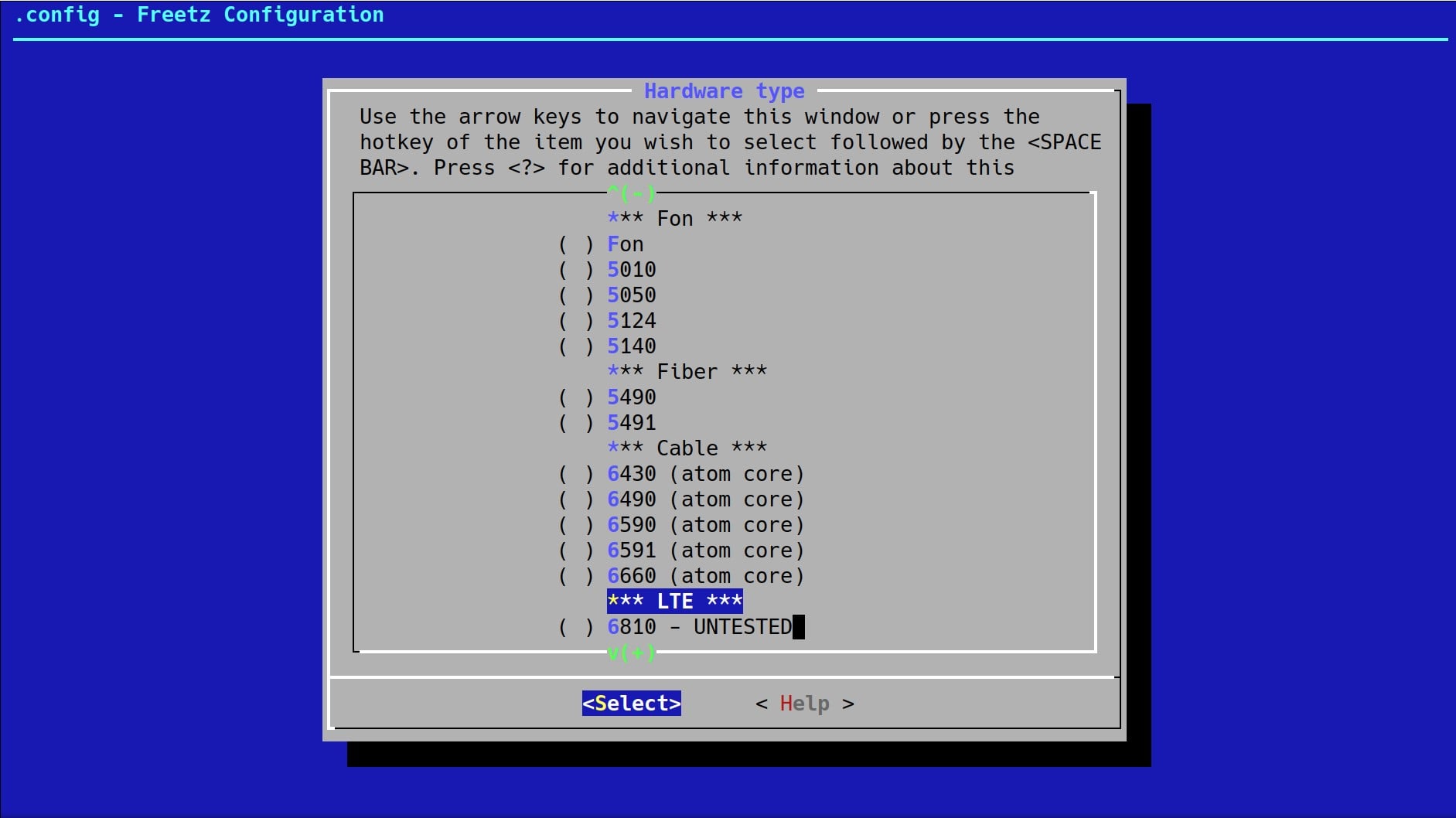
Task: Pick the 6590 (atom core) option
Action: 704,525
